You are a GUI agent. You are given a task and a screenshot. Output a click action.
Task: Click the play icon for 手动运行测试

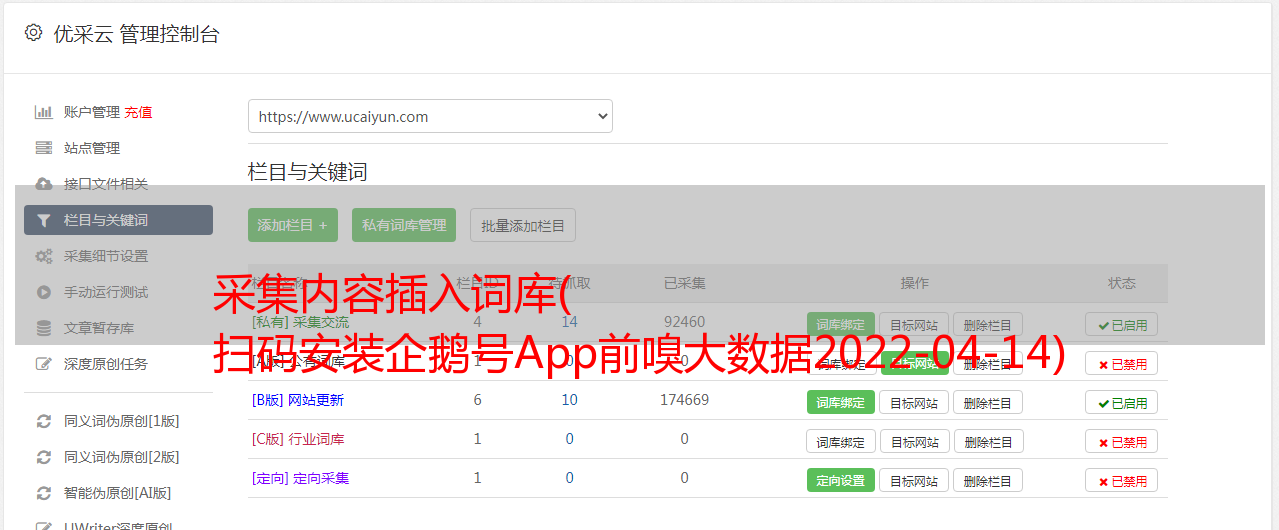44,292
